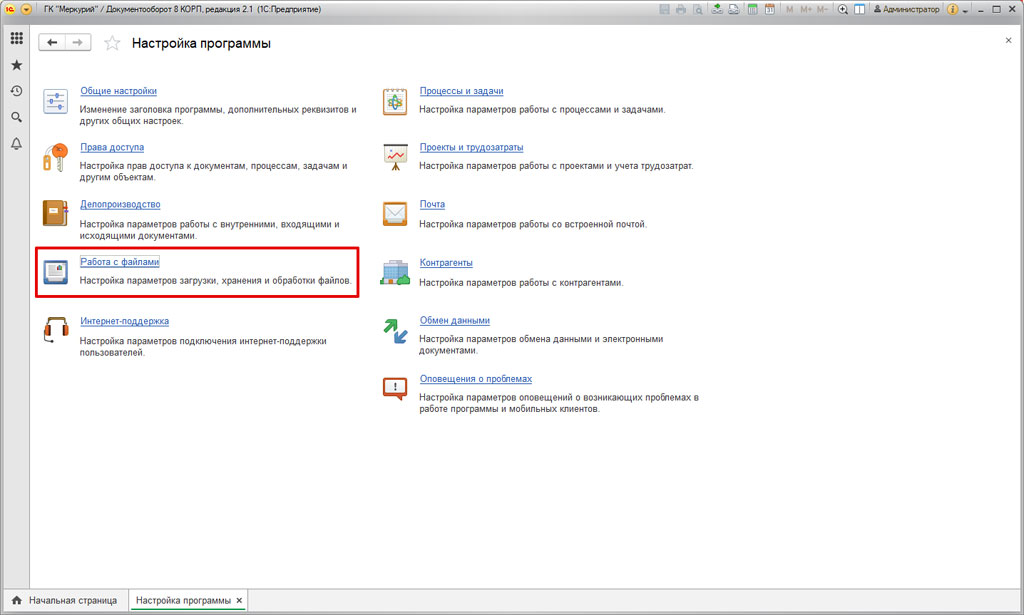
Task: Open the calendar icon in title bar
Action: (x=769, y=9)
